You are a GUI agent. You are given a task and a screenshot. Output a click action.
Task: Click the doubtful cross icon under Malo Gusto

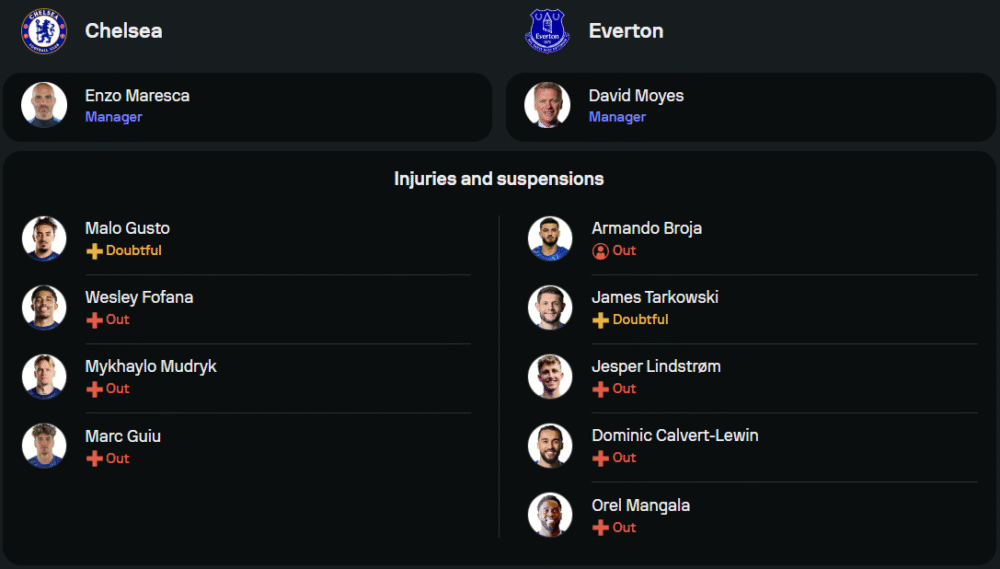(x=95, y=251)
